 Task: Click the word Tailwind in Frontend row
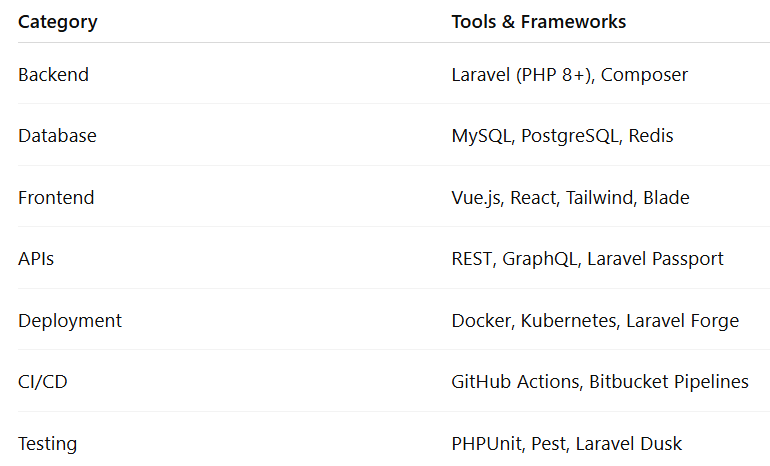pos(597,198)
